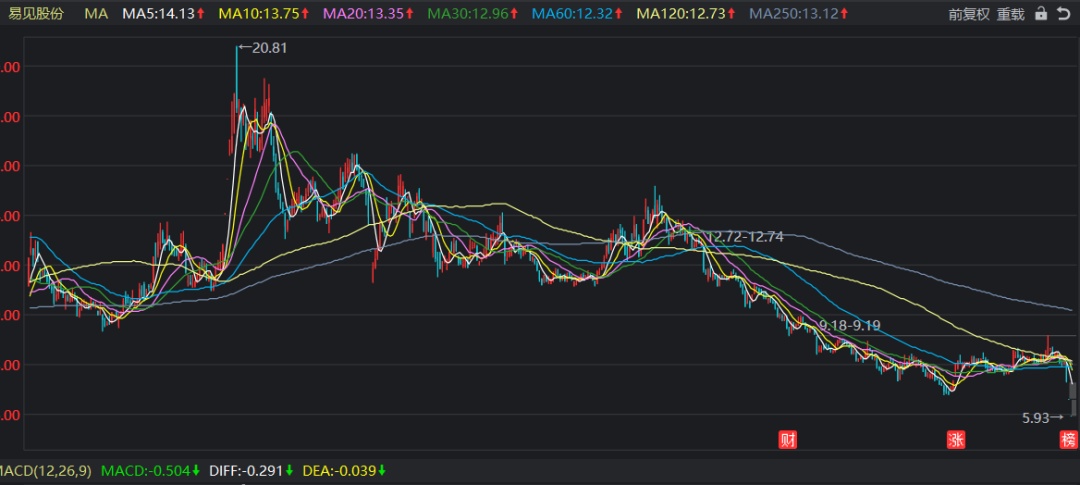Image resolution: width=1080 pixels, height=485 pixels.
Task: Click the 20.81 peak price marker
Action: click(x=264, y=48)
